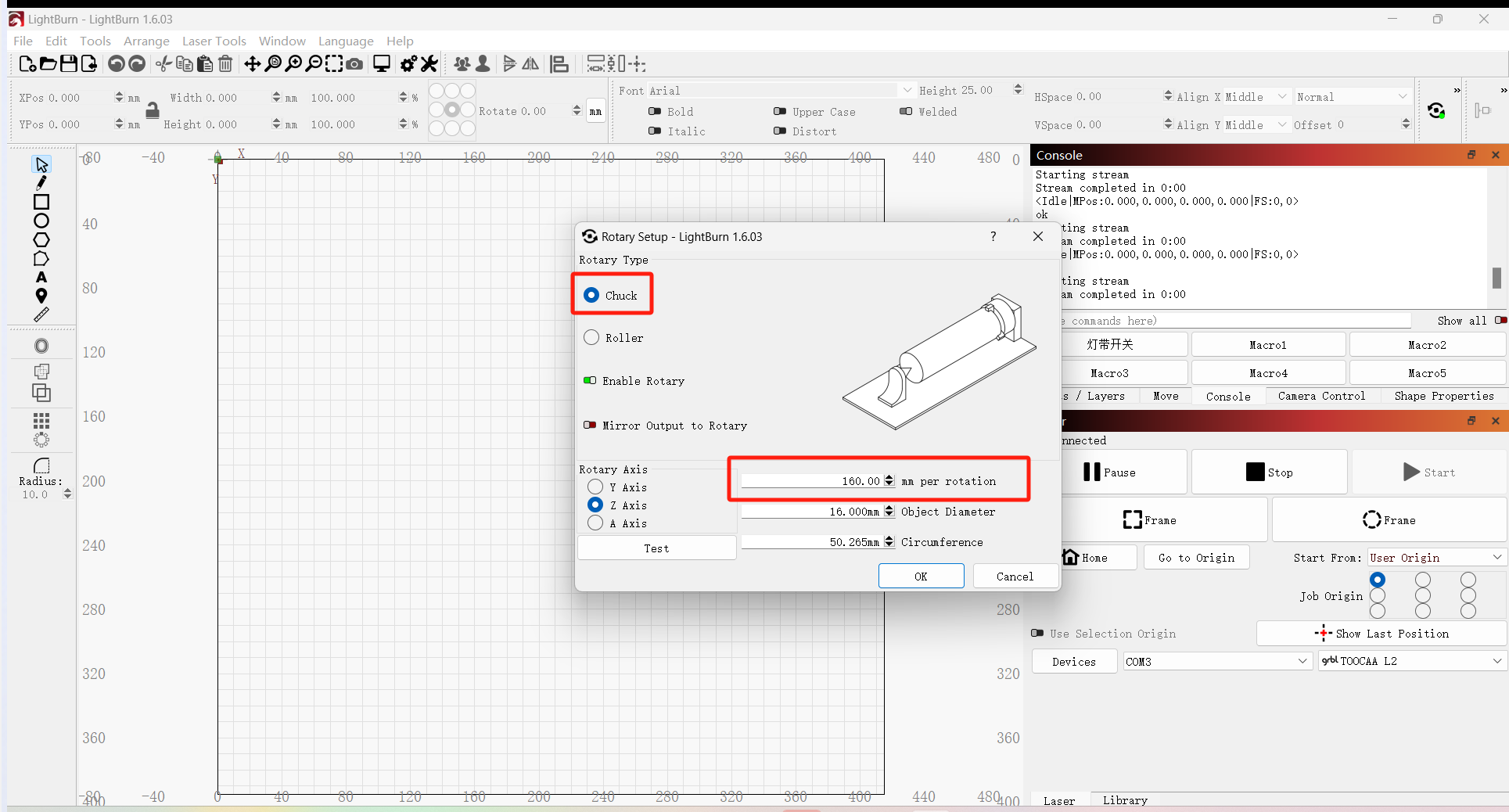This screenshot has width=1509, height=812.
Task: Select the Rectangle tool
Action: [41, 202]
